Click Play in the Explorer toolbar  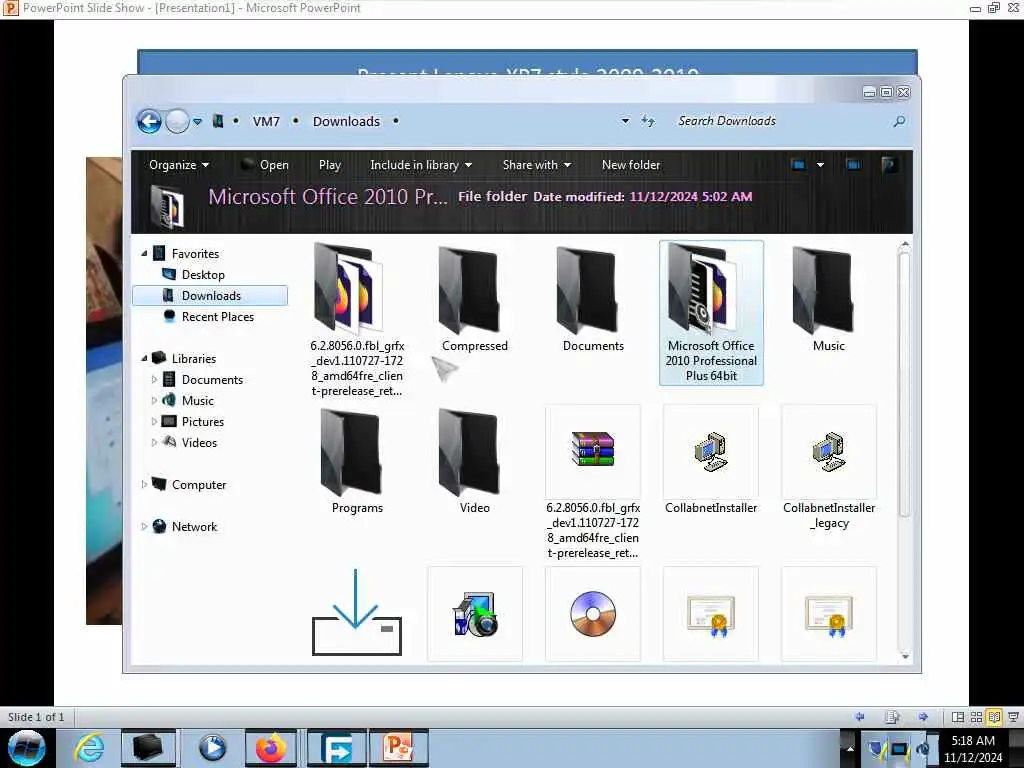[x=330, y=165]
